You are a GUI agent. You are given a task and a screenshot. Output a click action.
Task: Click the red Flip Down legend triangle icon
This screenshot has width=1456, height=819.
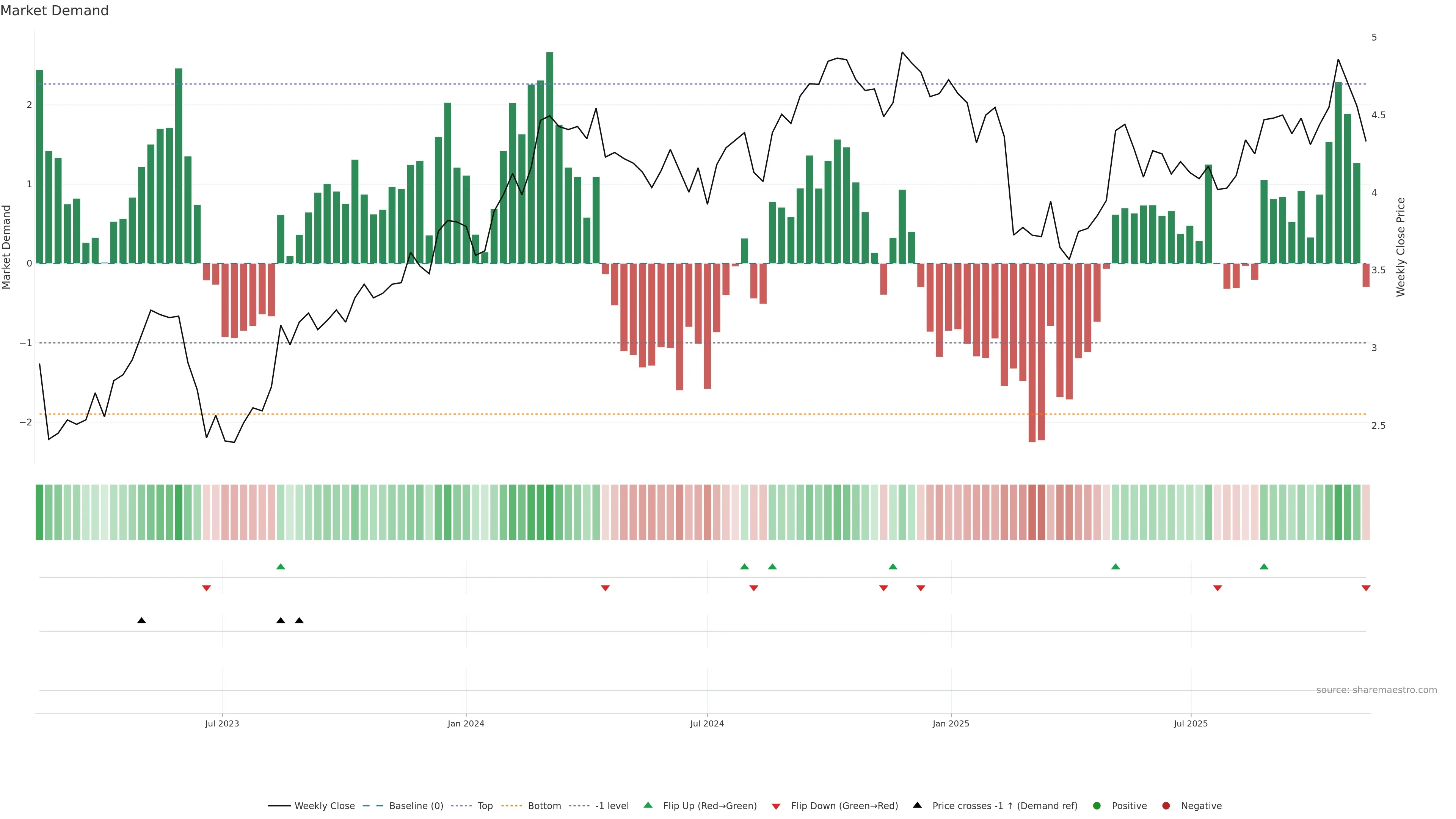click(x=776, y=806)
